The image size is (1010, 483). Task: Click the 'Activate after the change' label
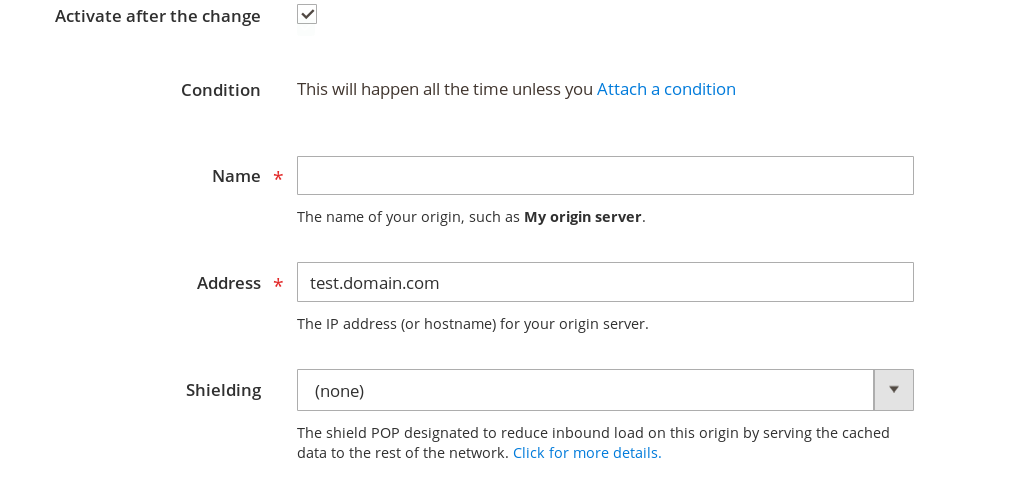point(157,16)
